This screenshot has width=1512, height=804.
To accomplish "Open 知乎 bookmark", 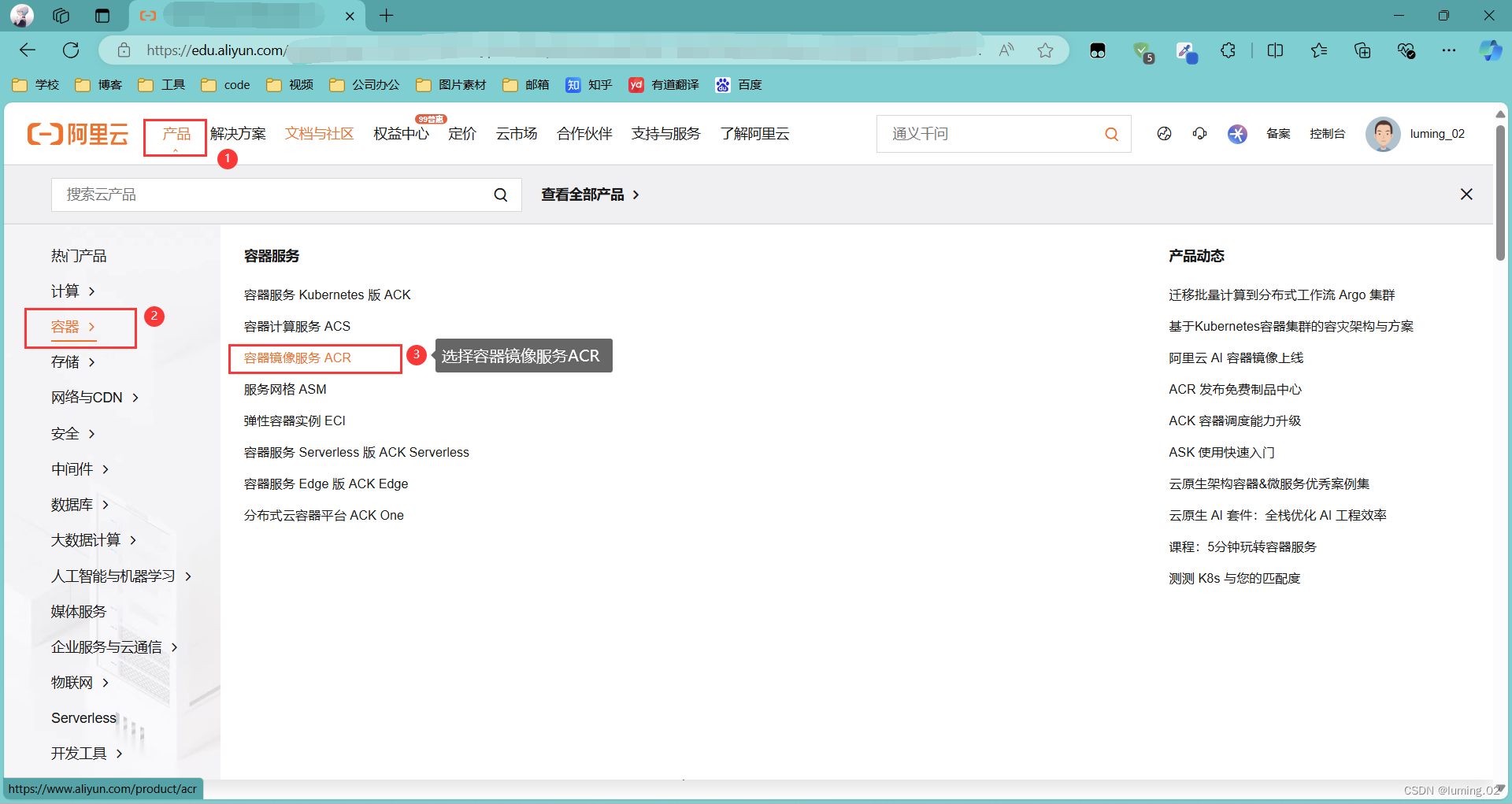I will [x=588, y=85].
